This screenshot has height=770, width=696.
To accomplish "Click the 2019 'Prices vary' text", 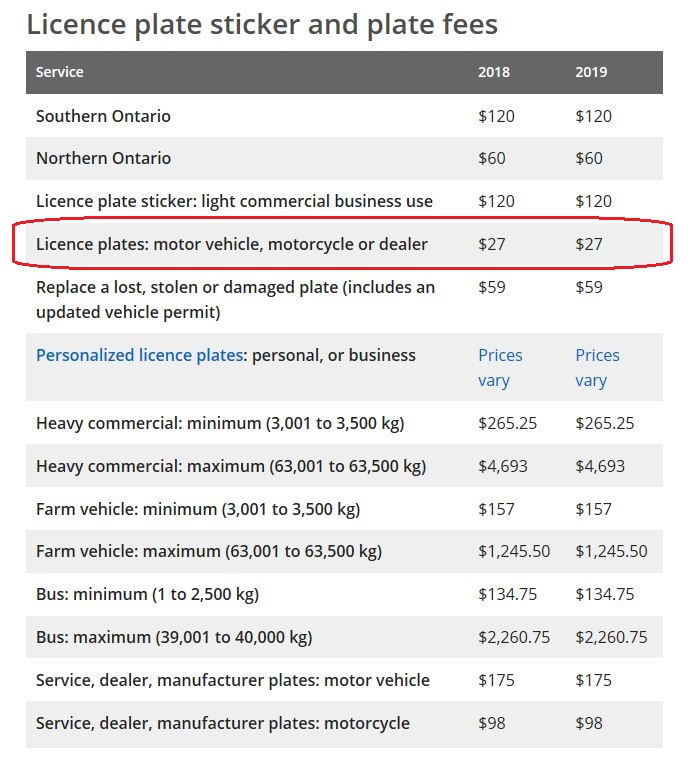I will (x=597, y=367).
